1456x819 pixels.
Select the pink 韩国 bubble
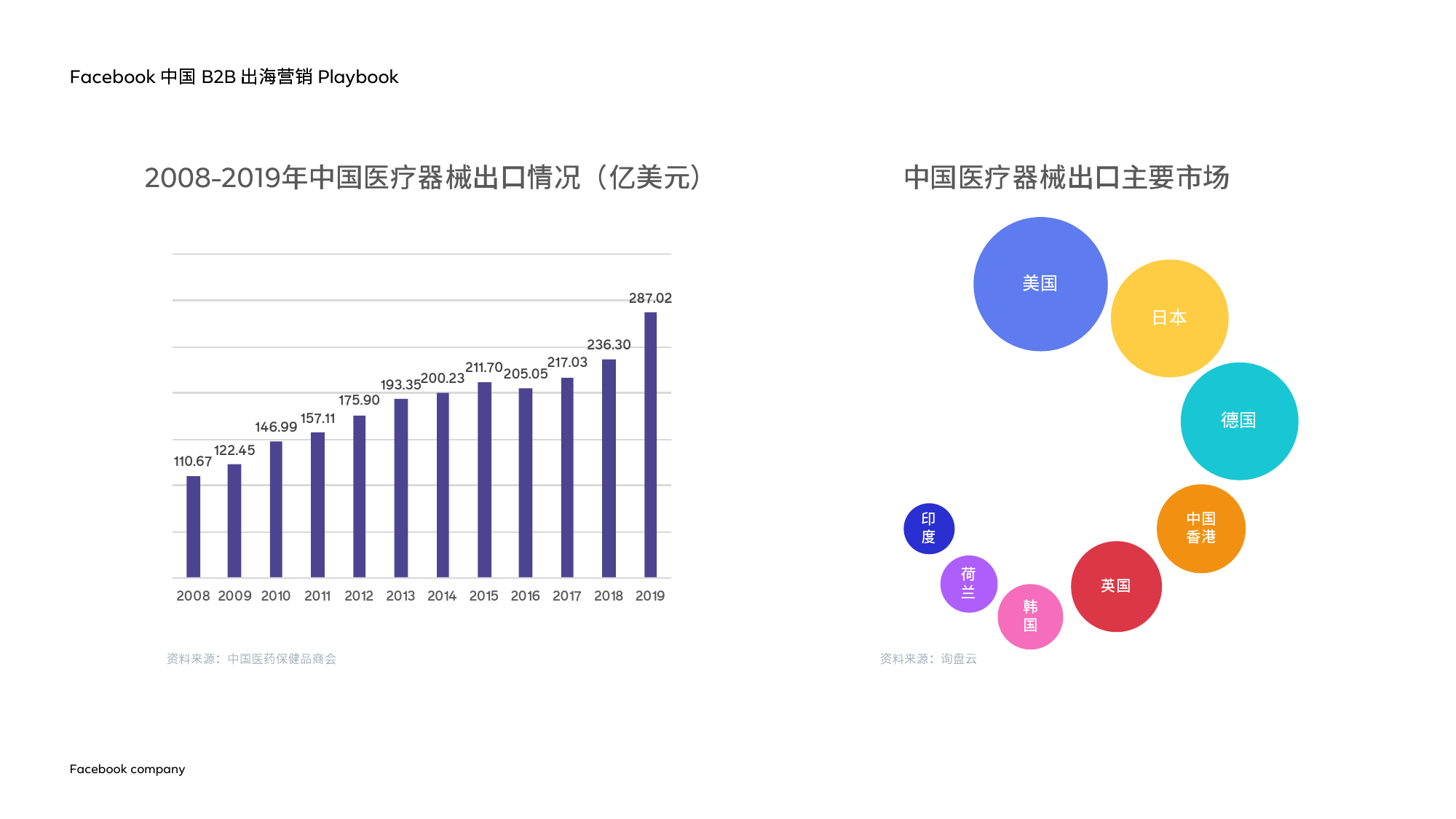pos(1030,617)
